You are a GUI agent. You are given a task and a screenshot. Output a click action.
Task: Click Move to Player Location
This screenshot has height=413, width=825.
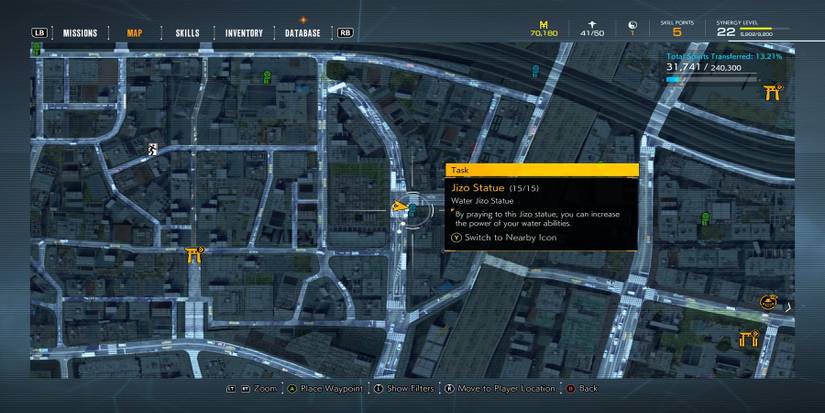(x=506, y=388)
